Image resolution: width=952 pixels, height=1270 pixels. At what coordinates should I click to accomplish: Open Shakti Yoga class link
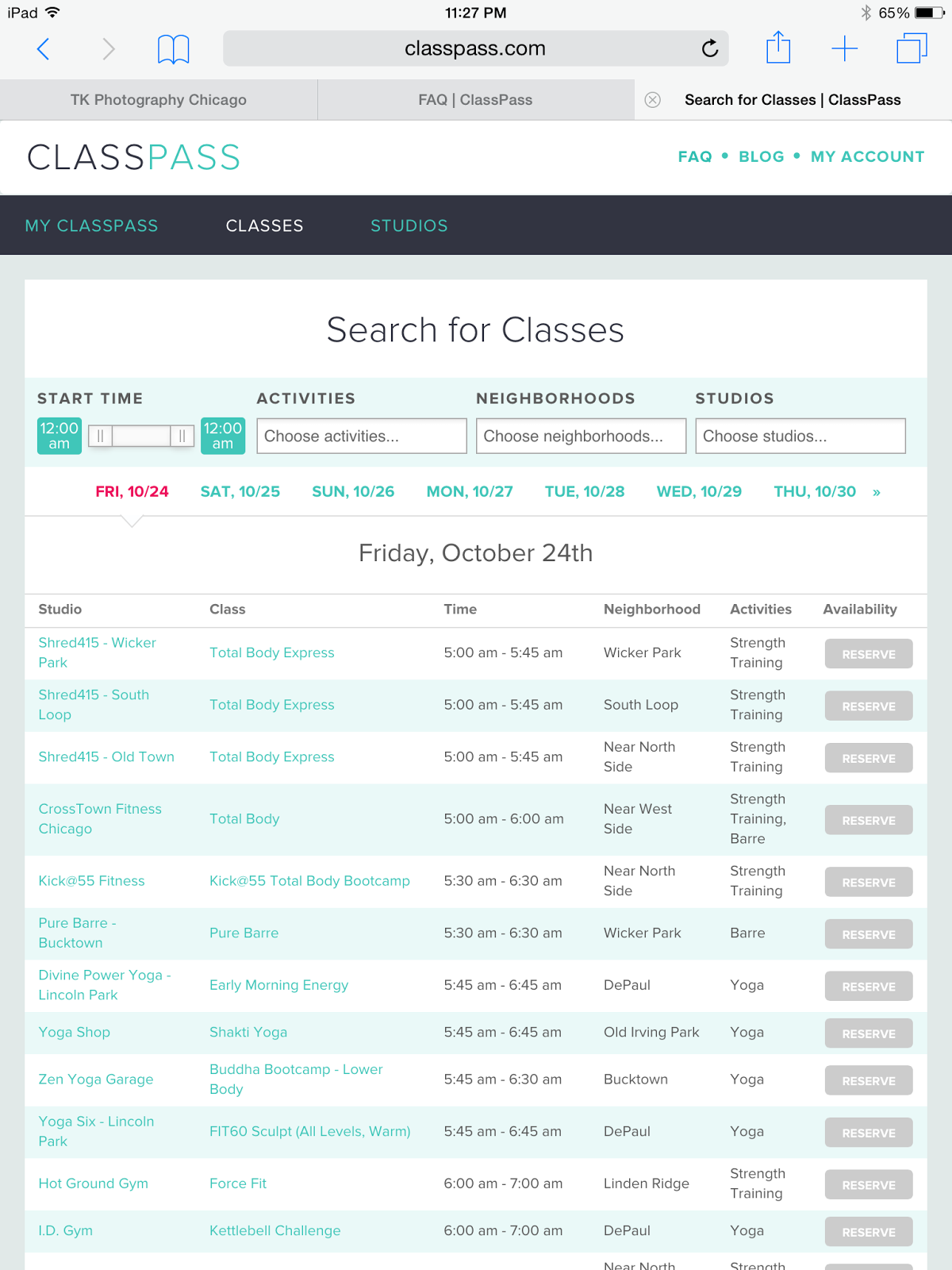pyautogui.click(x=248, y=1032)
